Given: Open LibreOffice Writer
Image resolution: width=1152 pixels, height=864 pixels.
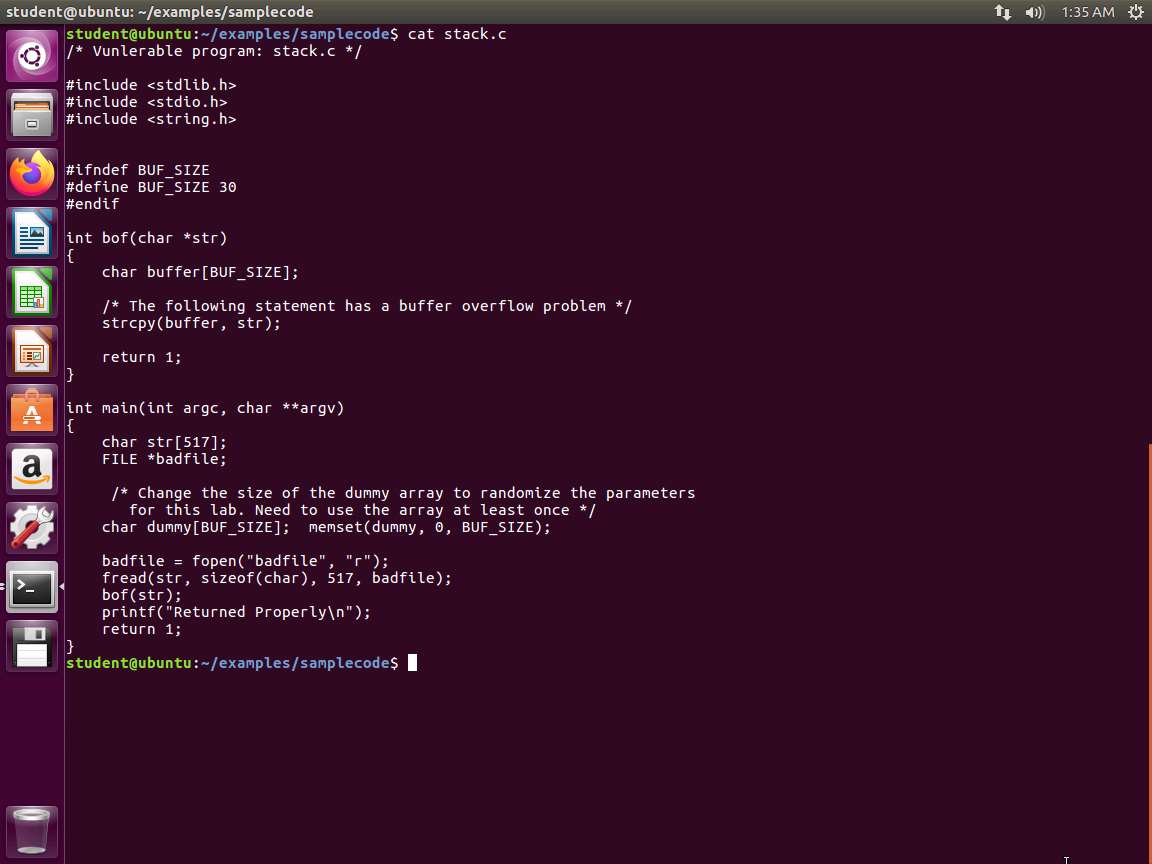Looking at the screenshot, I should 32,234.
